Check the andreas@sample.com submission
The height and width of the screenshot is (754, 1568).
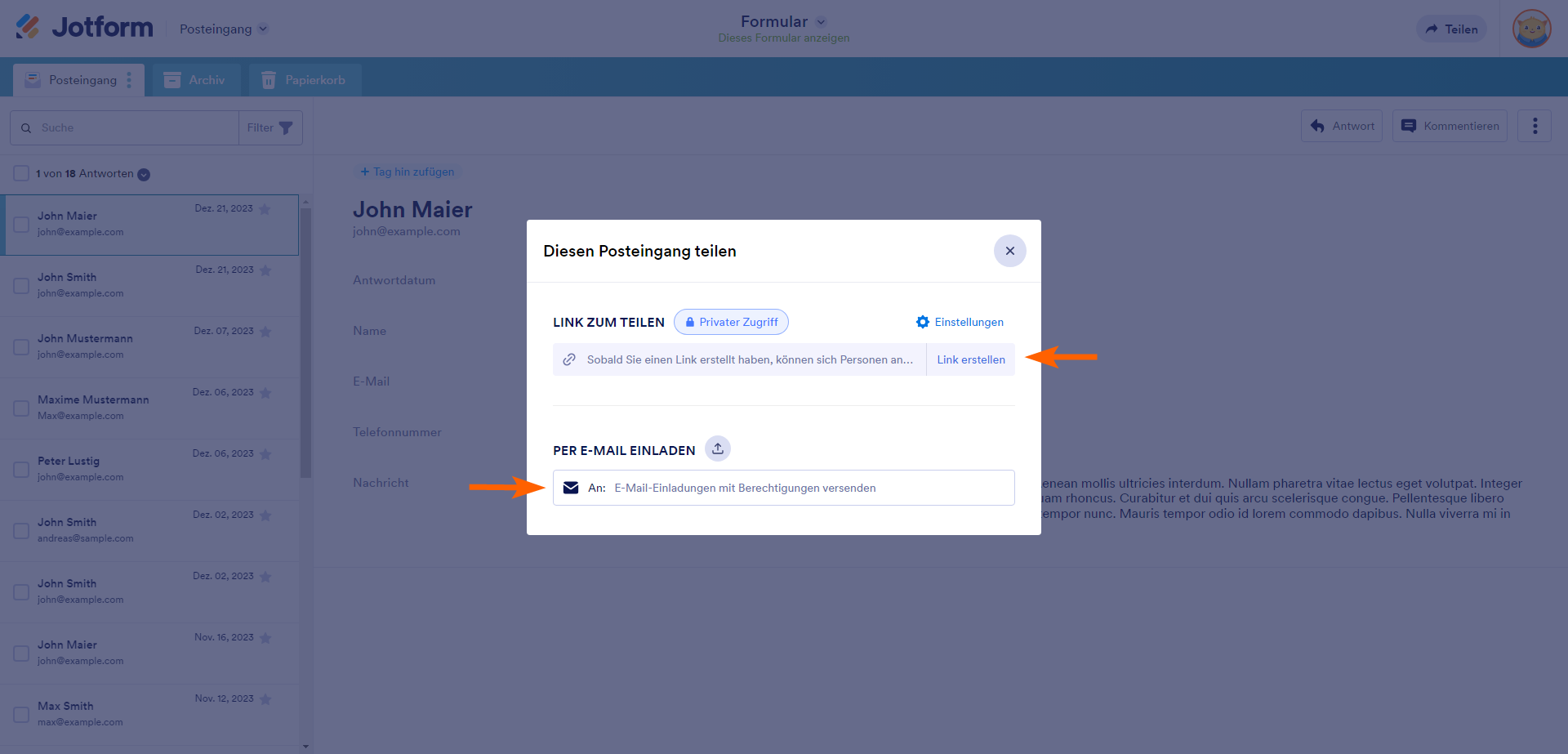tap(21, 531)
